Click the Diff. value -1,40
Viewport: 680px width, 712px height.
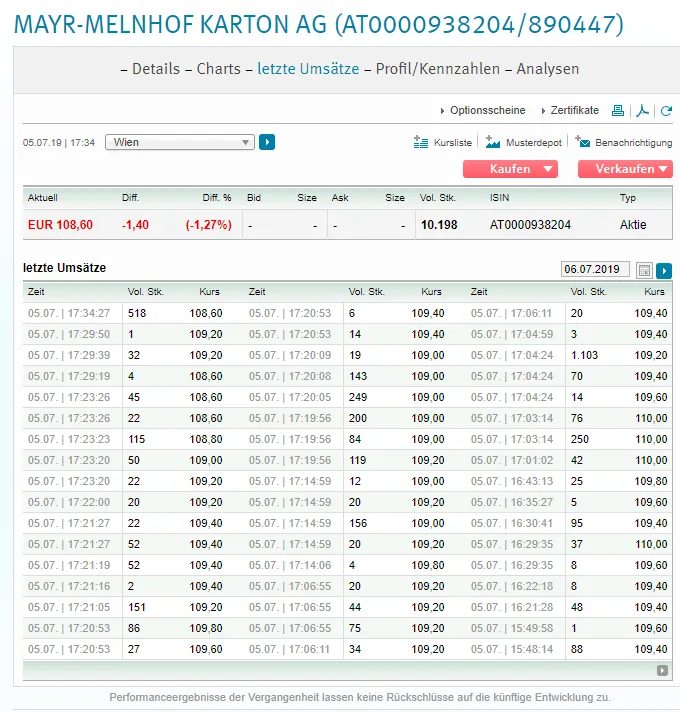[135, 225]
